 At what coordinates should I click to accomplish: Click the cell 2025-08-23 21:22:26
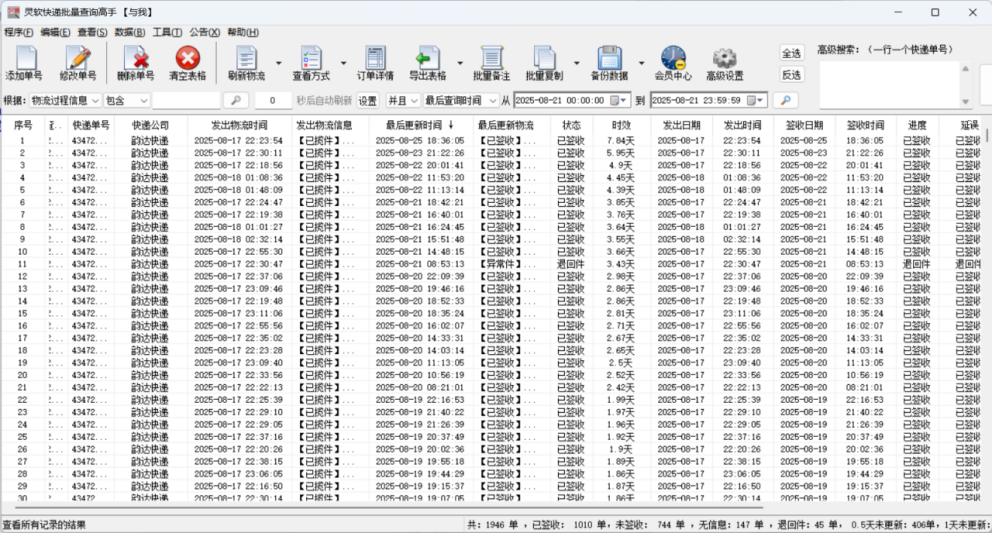pyautogui.click(x=419, y=153)
